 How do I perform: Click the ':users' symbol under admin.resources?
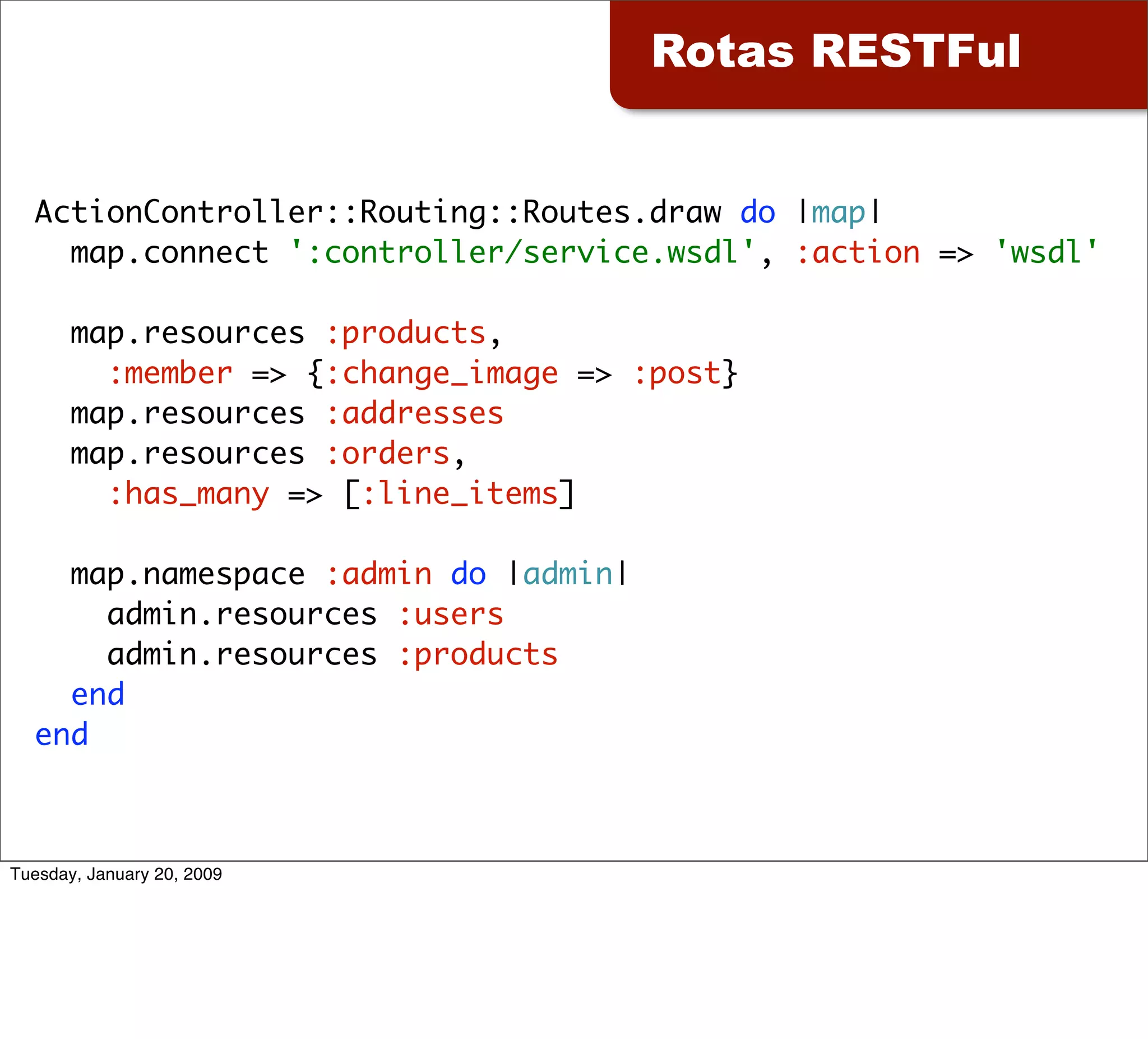tap(451, 615)
